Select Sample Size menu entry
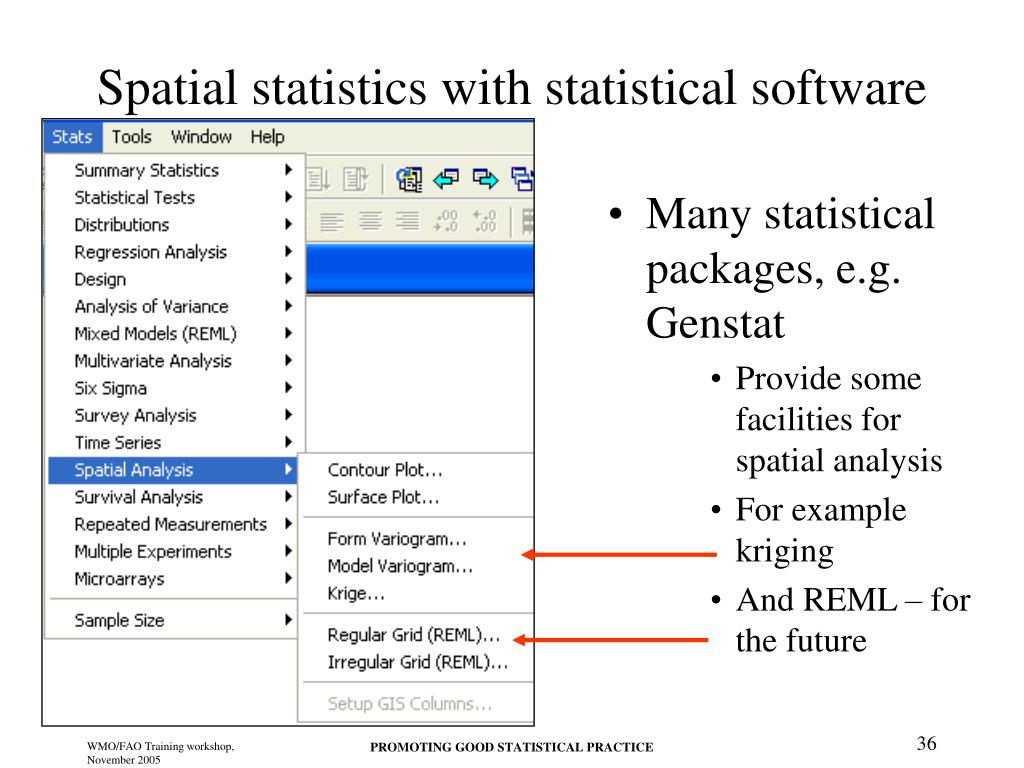1024x768 pixels. coord(173,620)
